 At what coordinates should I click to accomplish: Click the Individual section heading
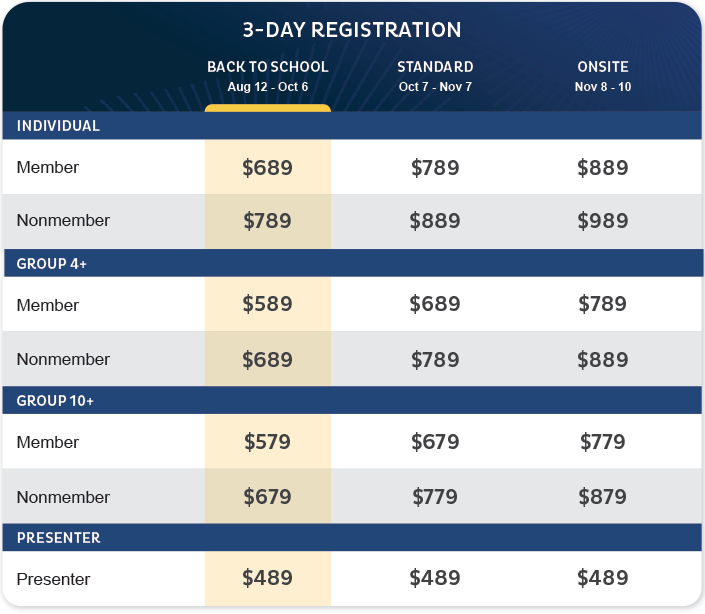58,126
